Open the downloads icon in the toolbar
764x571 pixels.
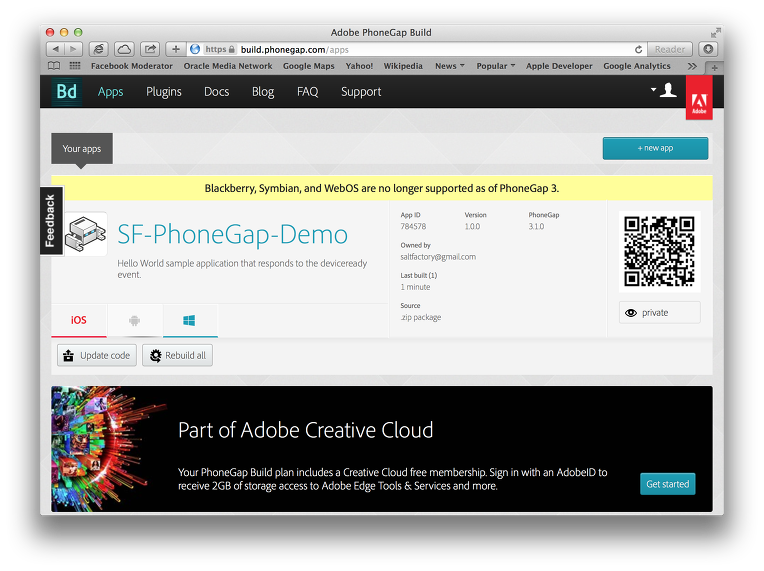[x=708, y=49]
